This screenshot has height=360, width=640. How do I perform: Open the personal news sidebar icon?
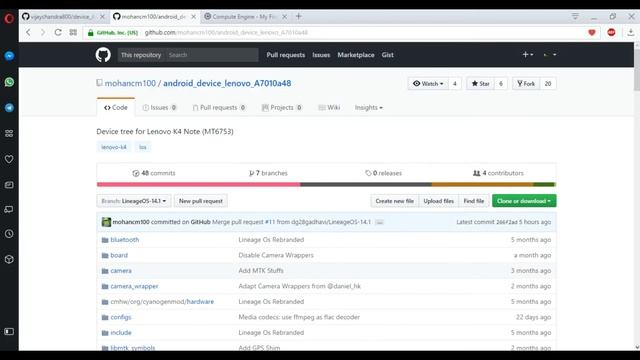point(9,185)
